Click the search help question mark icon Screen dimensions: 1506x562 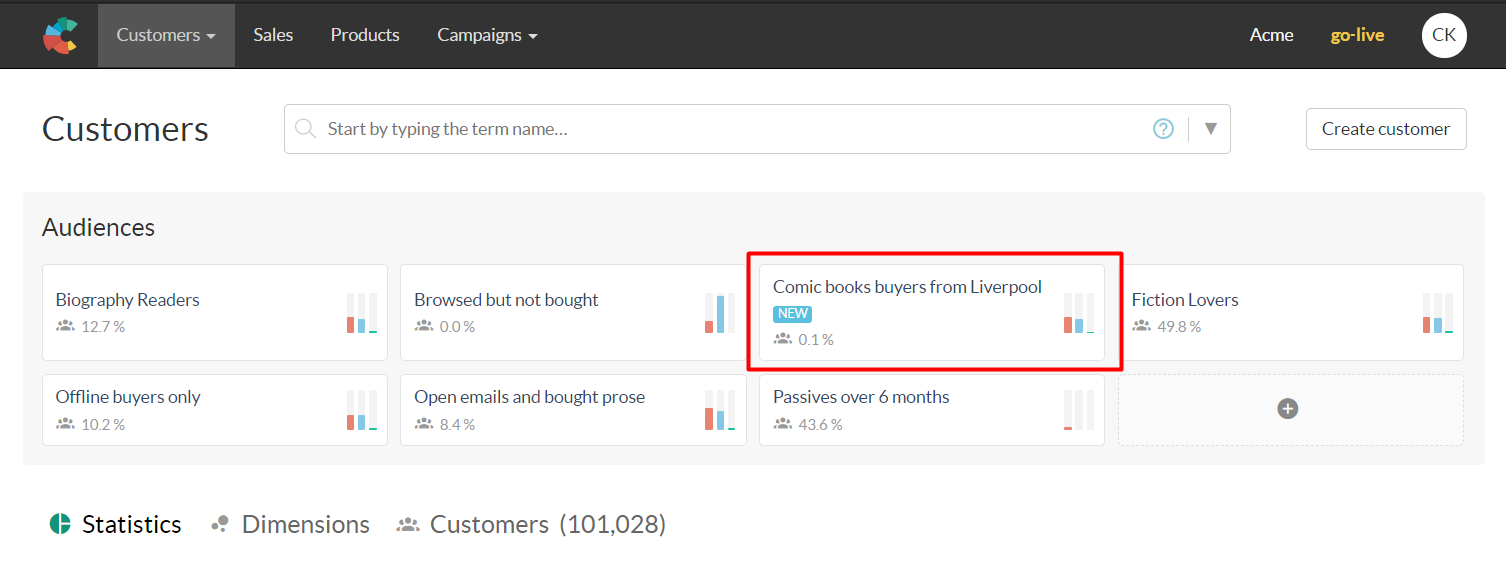[1163, 129]
